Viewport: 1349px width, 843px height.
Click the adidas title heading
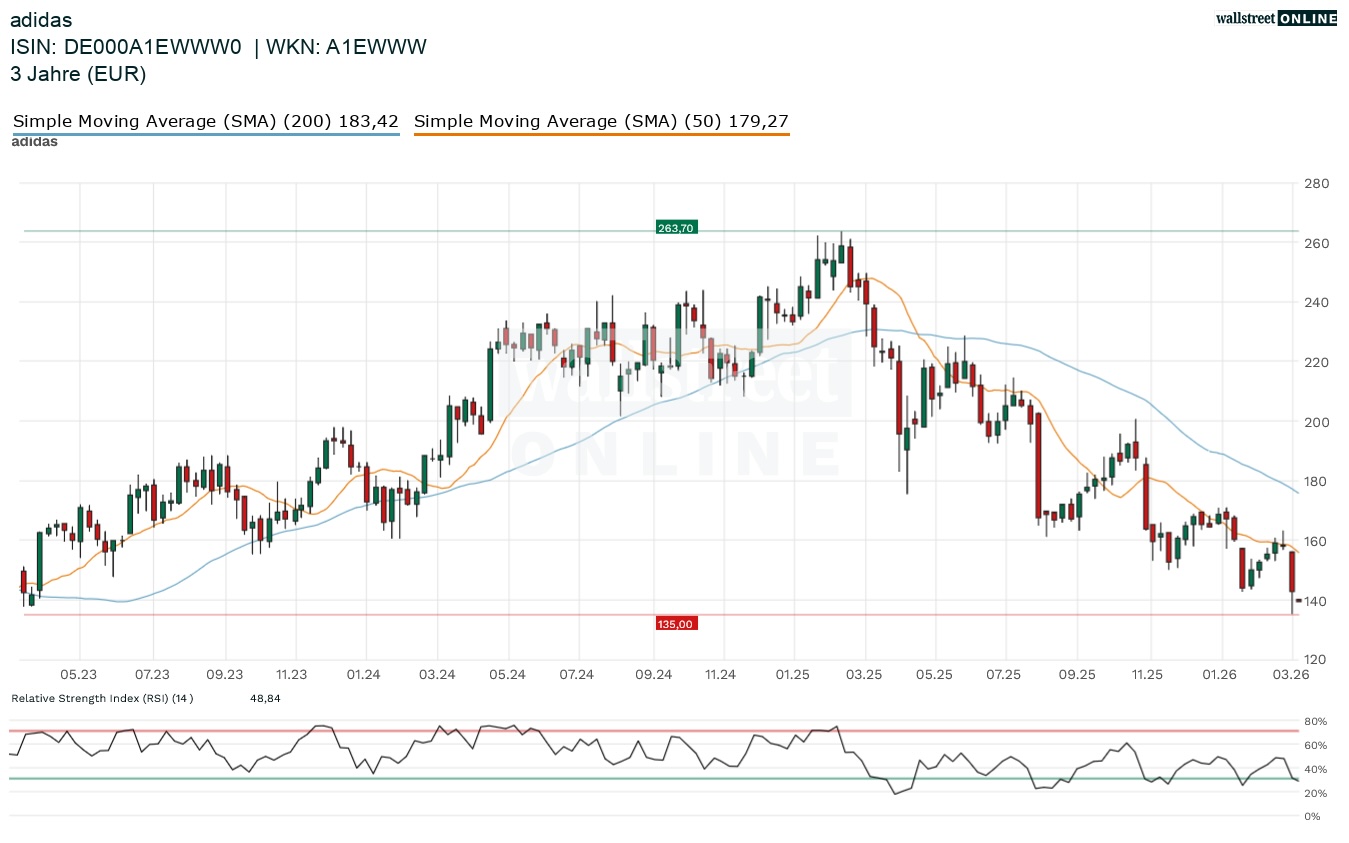tap(41, 20)
